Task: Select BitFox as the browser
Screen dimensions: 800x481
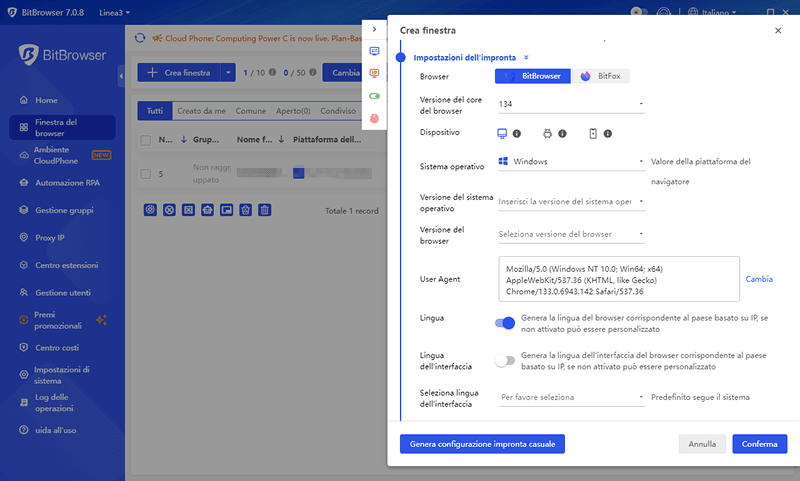Action: pos(601,76)
